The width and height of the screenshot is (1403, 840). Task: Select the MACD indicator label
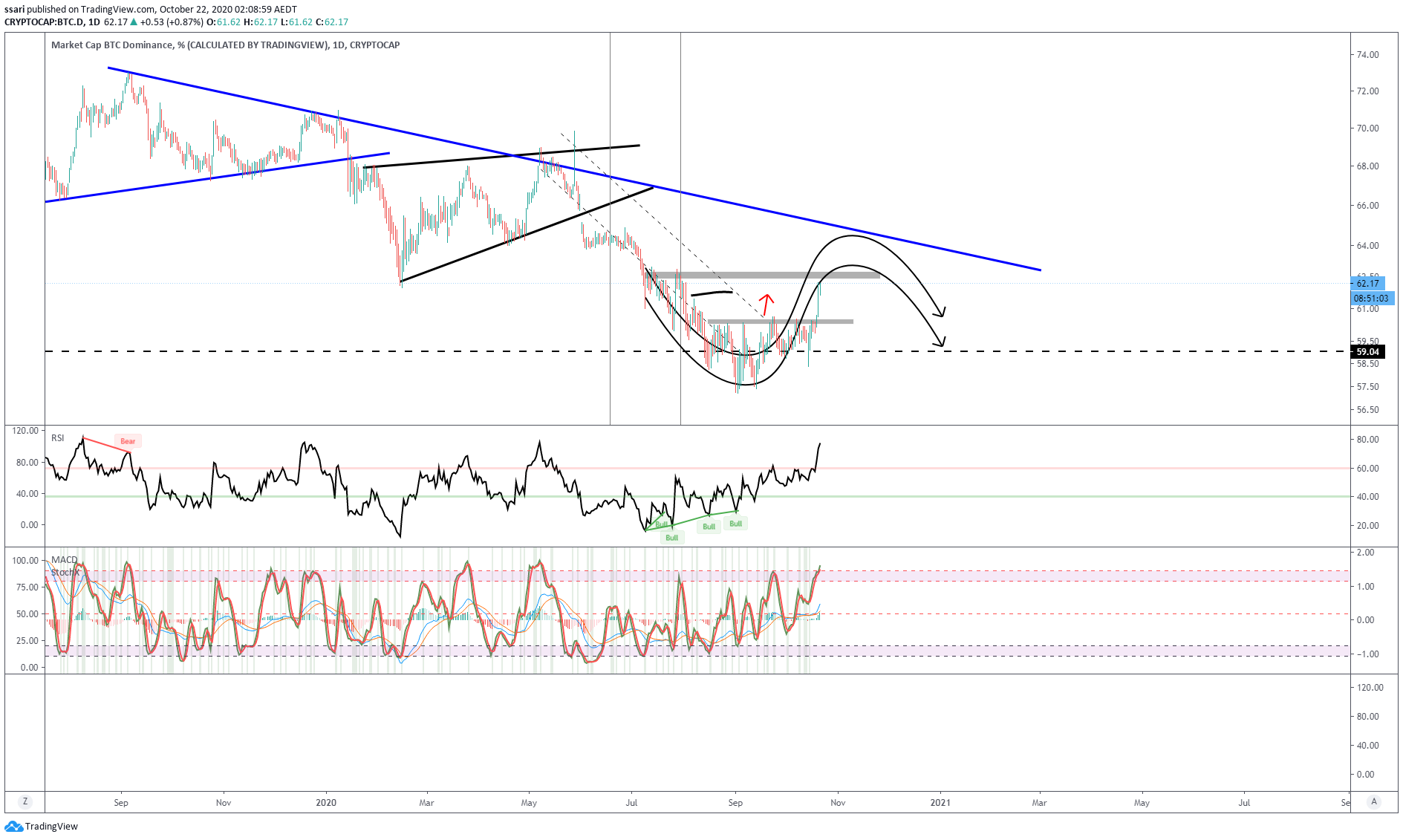coord(64,560)
